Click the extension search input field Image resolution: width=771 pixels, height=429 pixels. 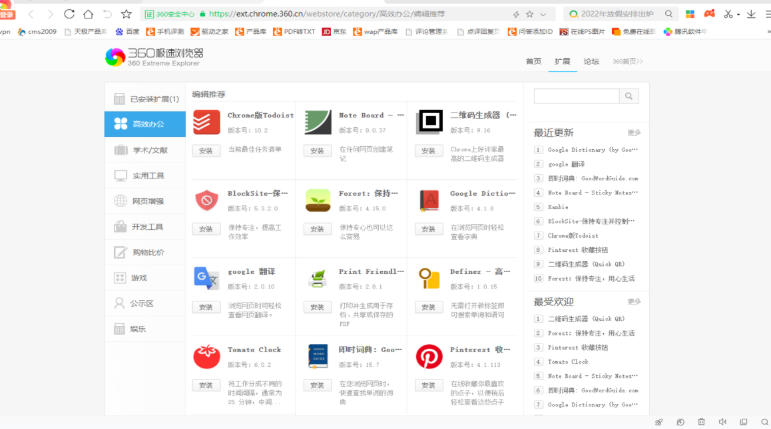(x=576, y=96)
